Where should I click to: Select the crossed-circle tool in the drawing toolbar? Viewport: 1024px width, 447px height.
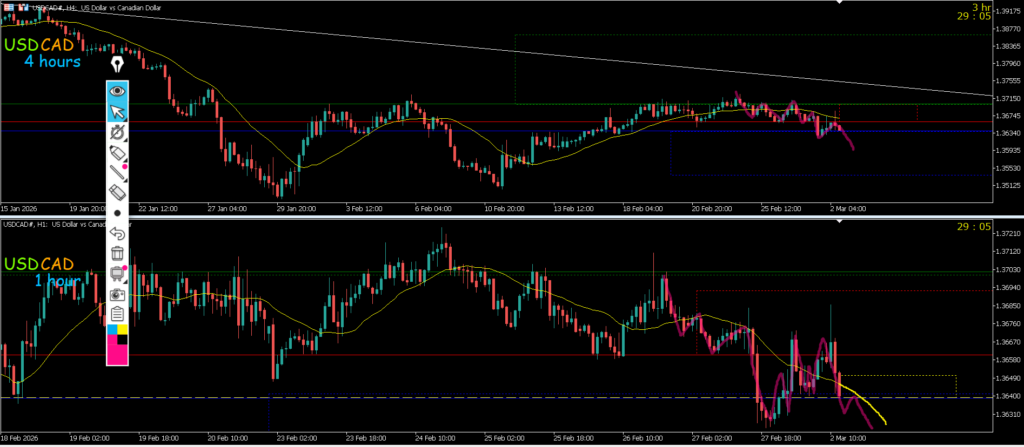(x=118, y=132)
